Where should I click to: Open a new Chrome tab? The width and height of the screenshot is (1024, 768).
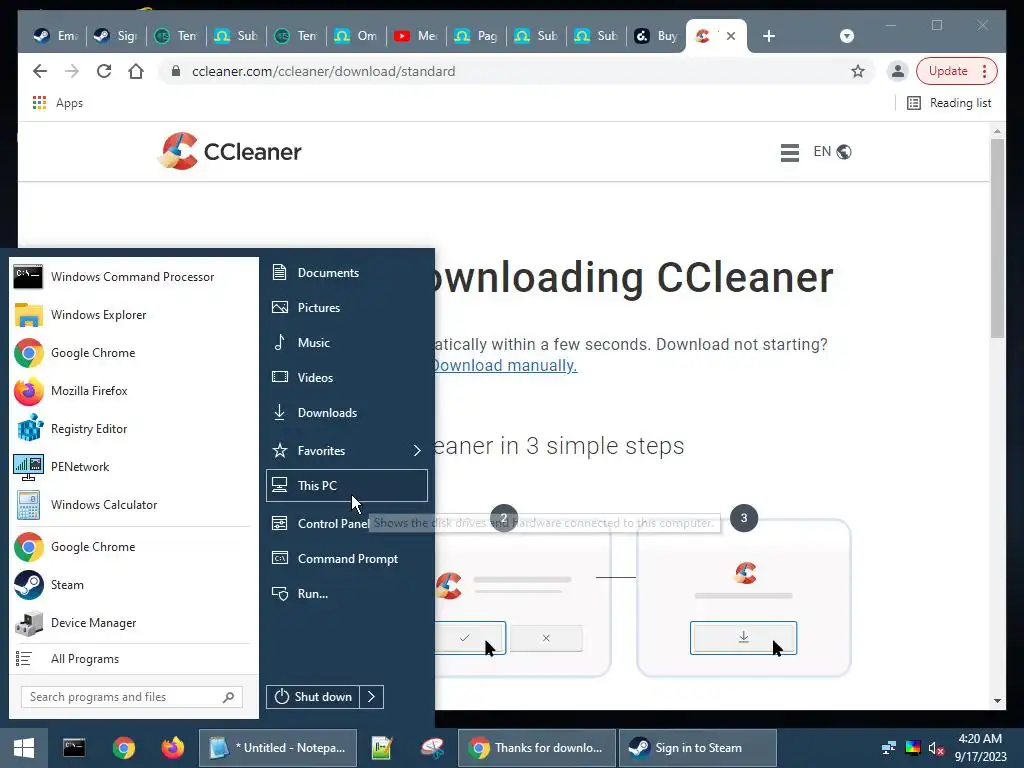point(769,36)
